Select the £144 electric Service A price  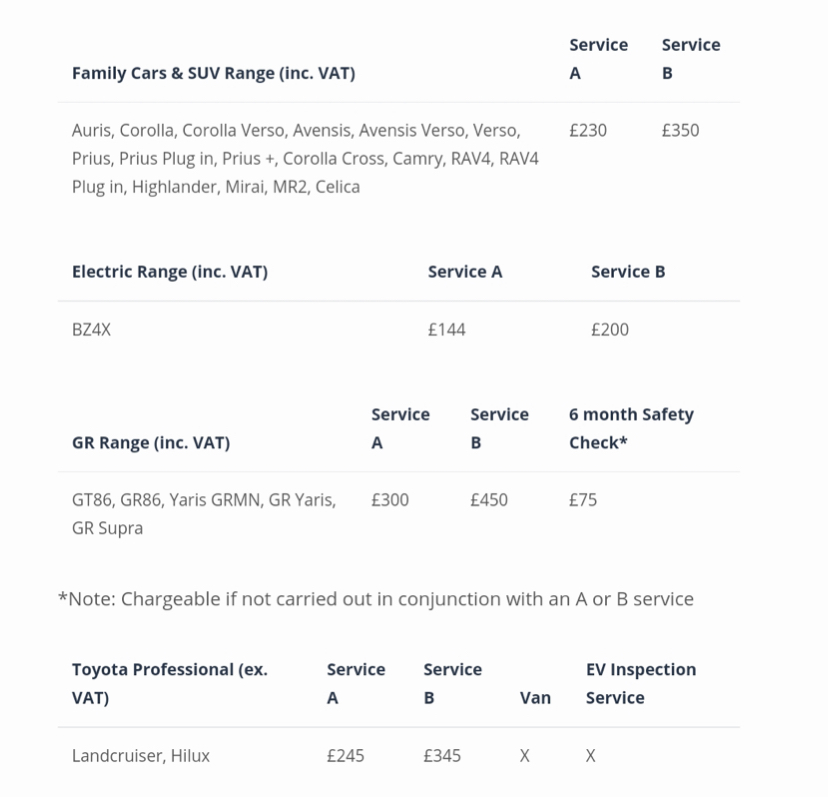446,330
